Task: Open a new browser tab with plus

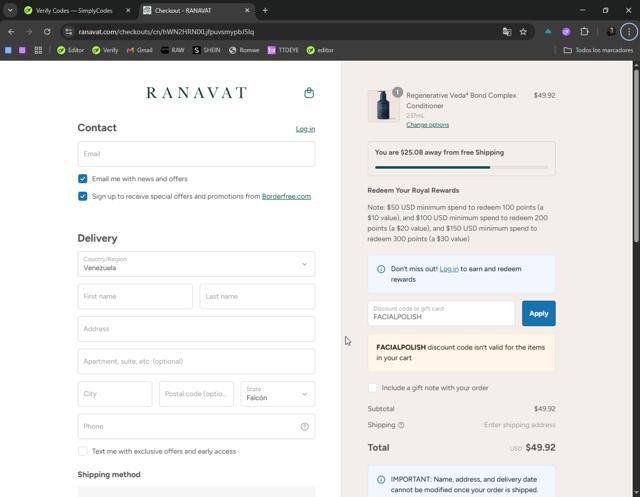Action: [265, 11]
